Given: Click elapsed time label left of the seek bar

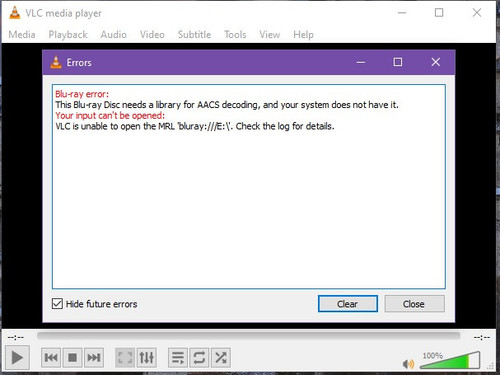Looking at the screenshot, I should coord(16,337).
